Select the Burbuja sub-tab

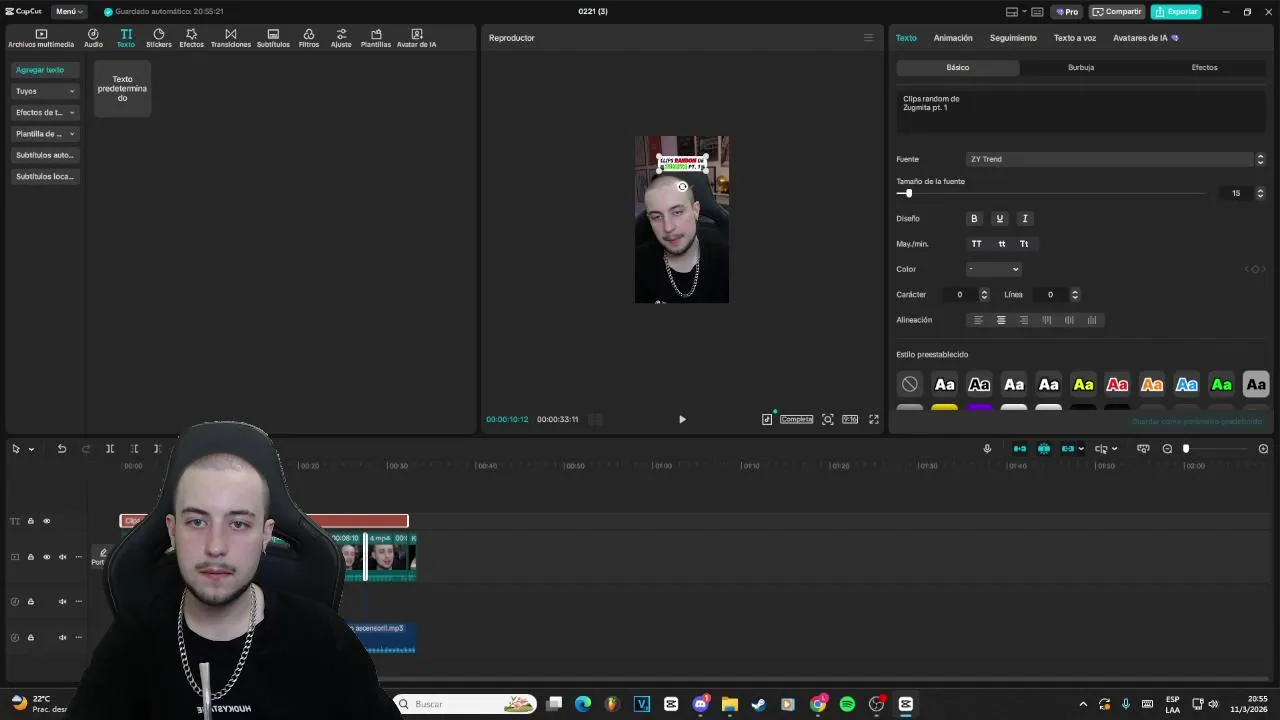tap(1081, 67)
